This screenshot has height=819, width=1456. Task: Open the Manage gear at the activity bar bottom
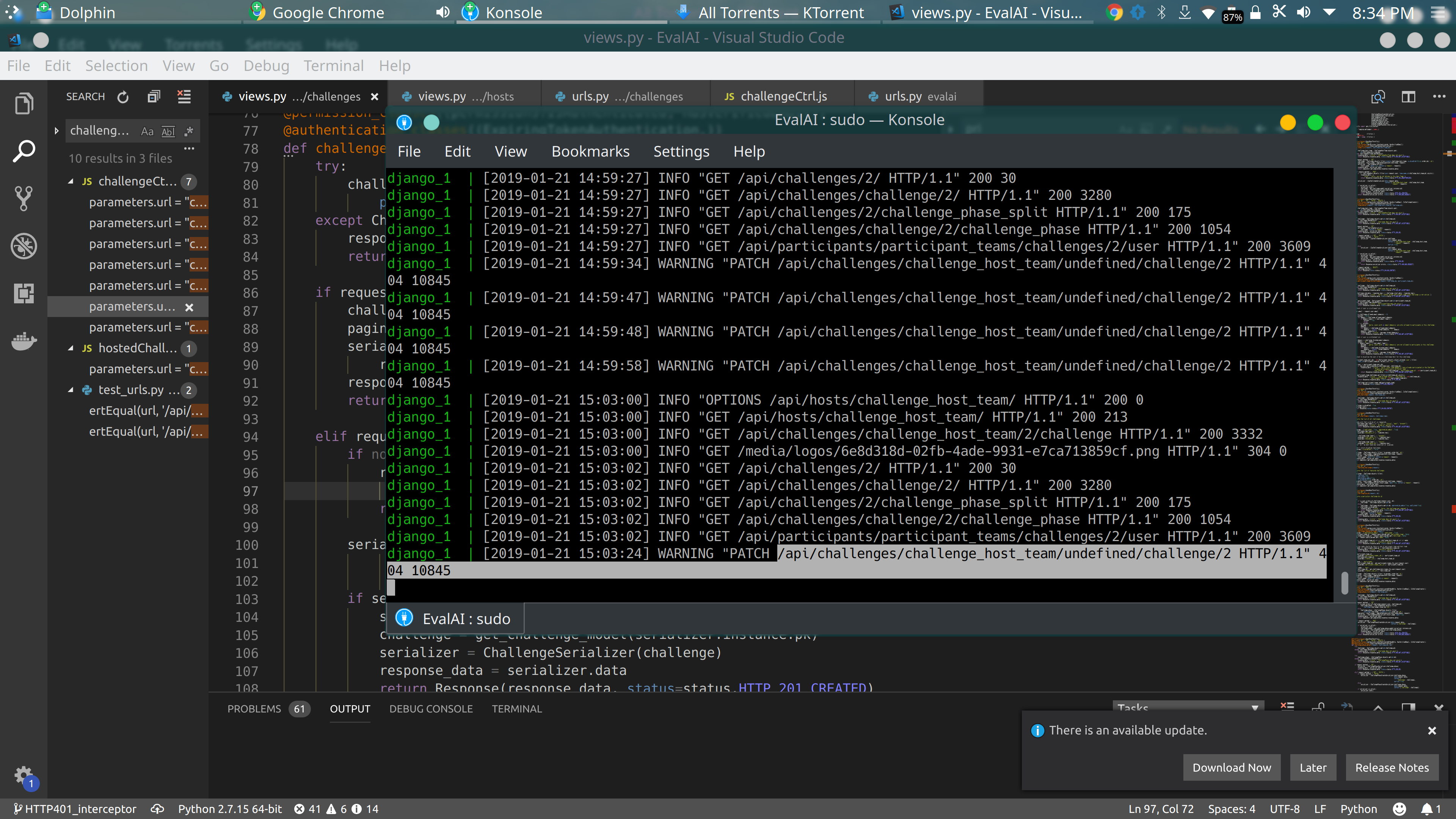pyautogui.click(x=24, y=775)
